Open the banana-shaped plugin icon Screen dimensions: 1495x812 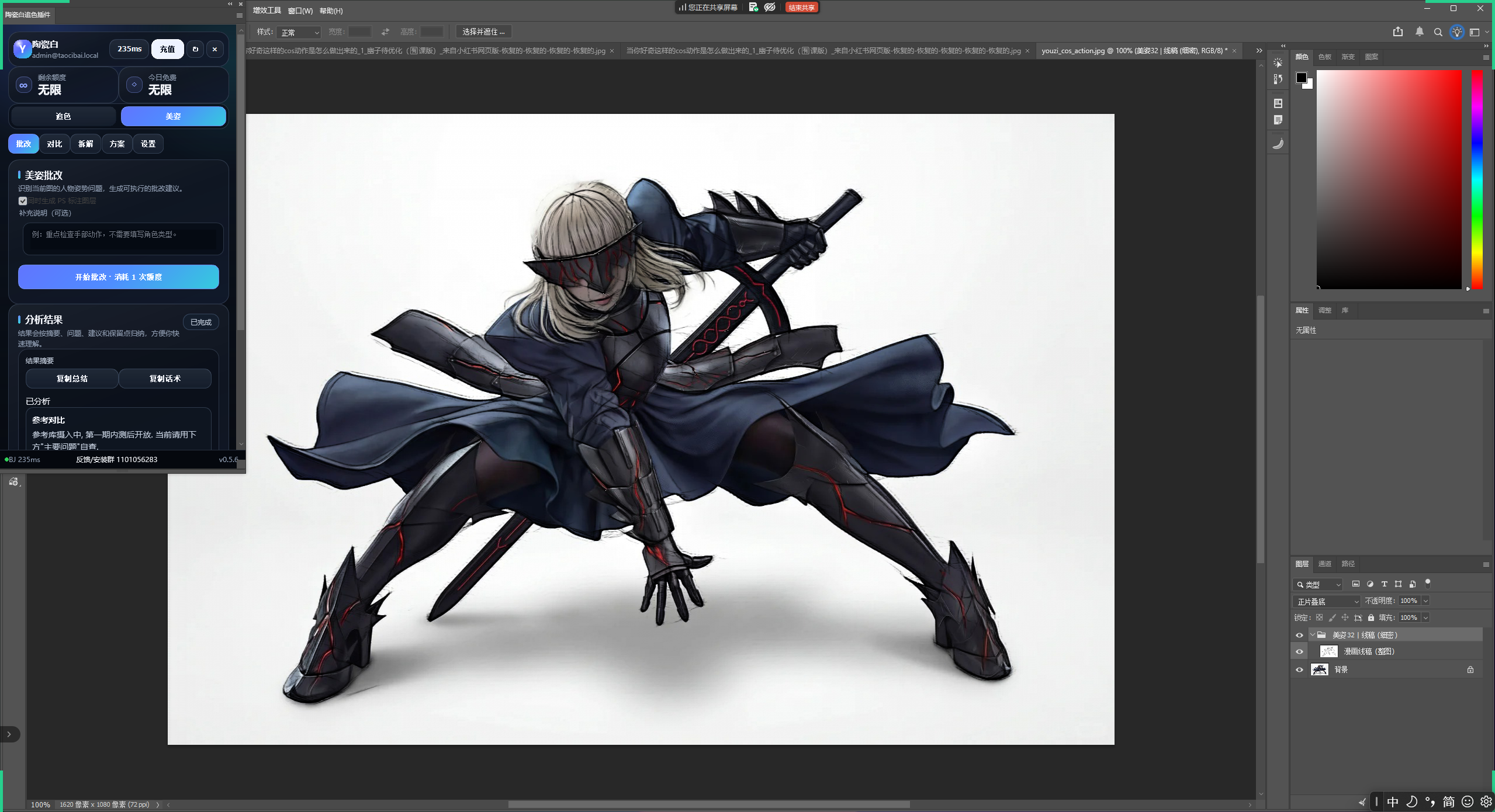click(1278, 144)
